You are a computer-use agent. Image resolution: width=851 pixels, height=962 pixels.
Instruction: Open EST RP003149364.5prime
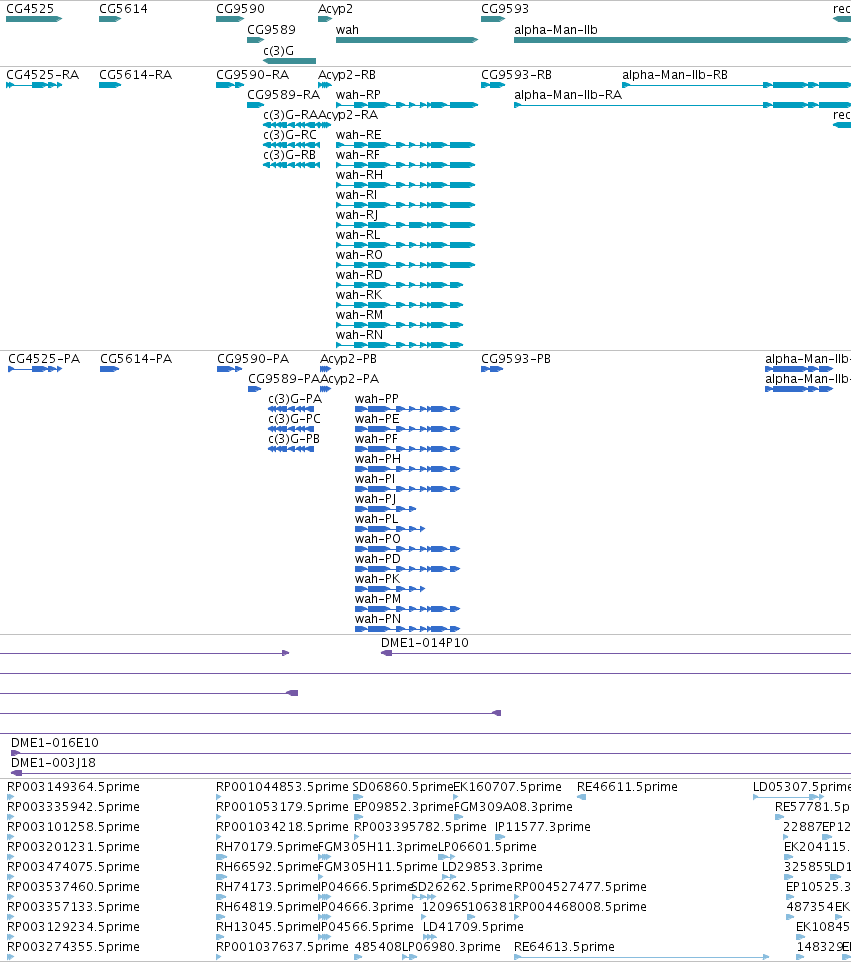click(x=74, y=787)
